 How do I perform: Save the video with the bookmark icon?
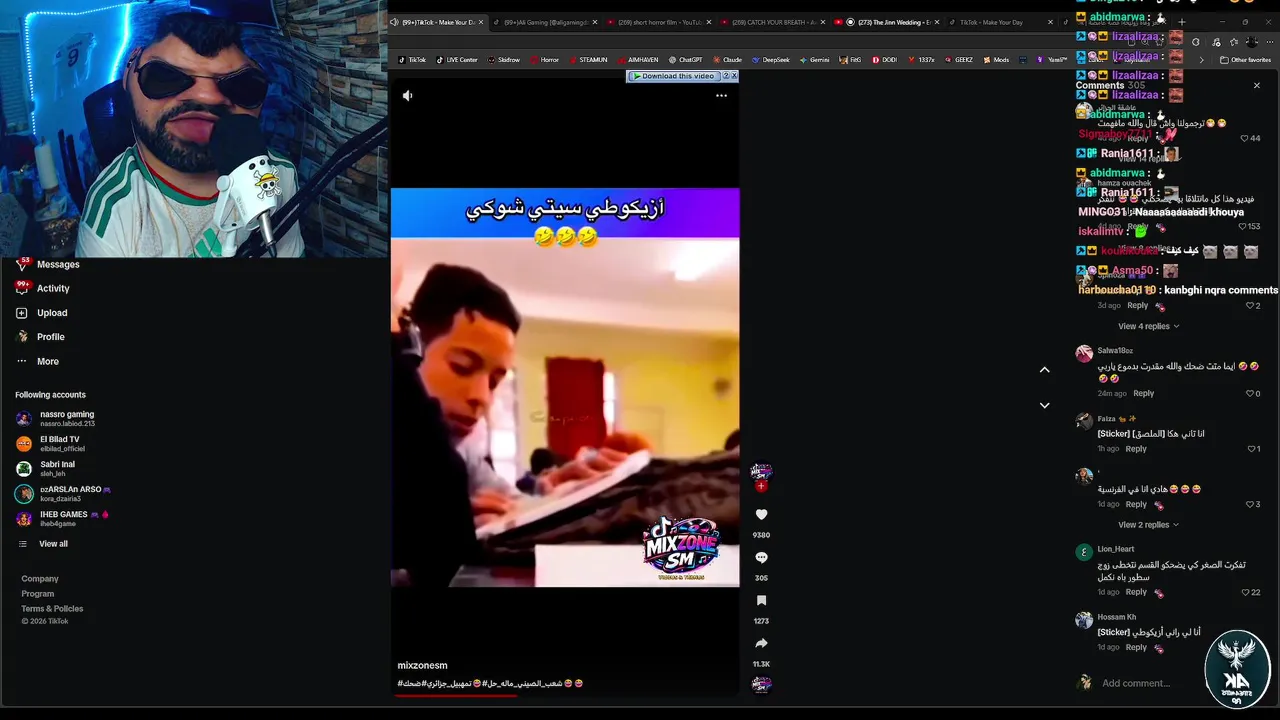pos(761,600)
